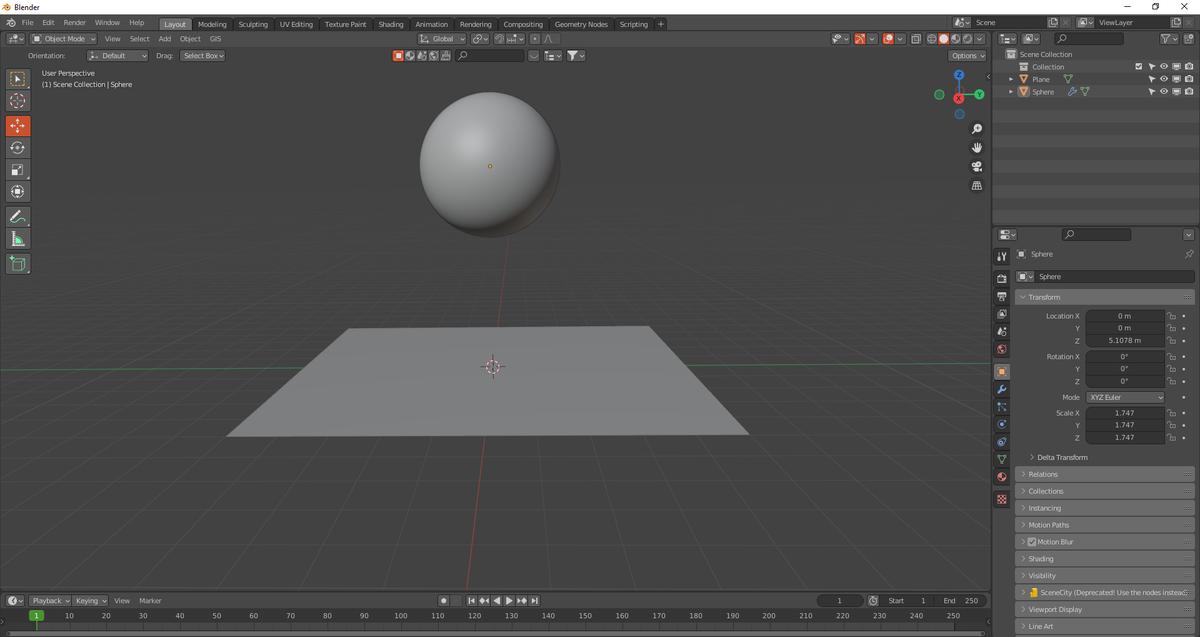Open the Object Data mesh properties tab

tap(1002, 459)
